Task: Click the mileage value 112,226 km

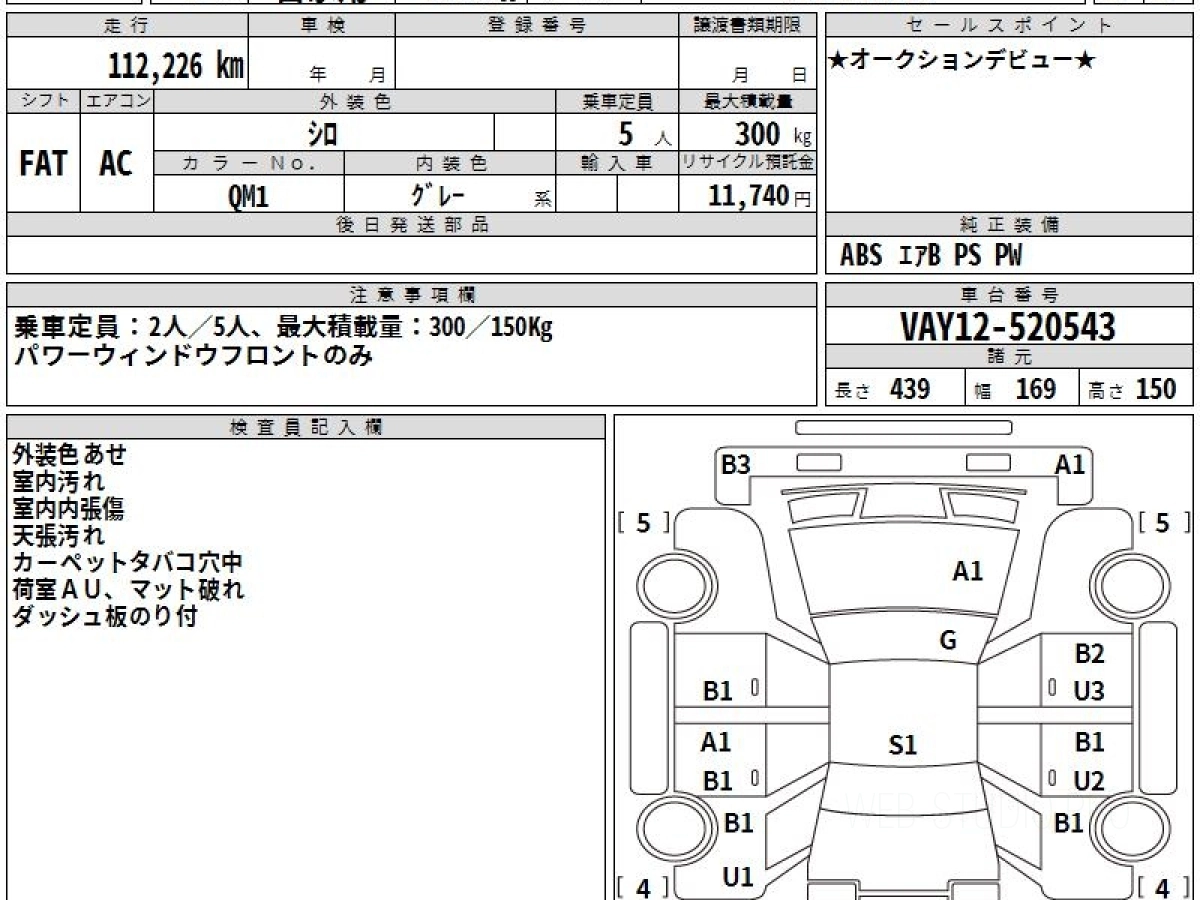Action: coord(176,66)
